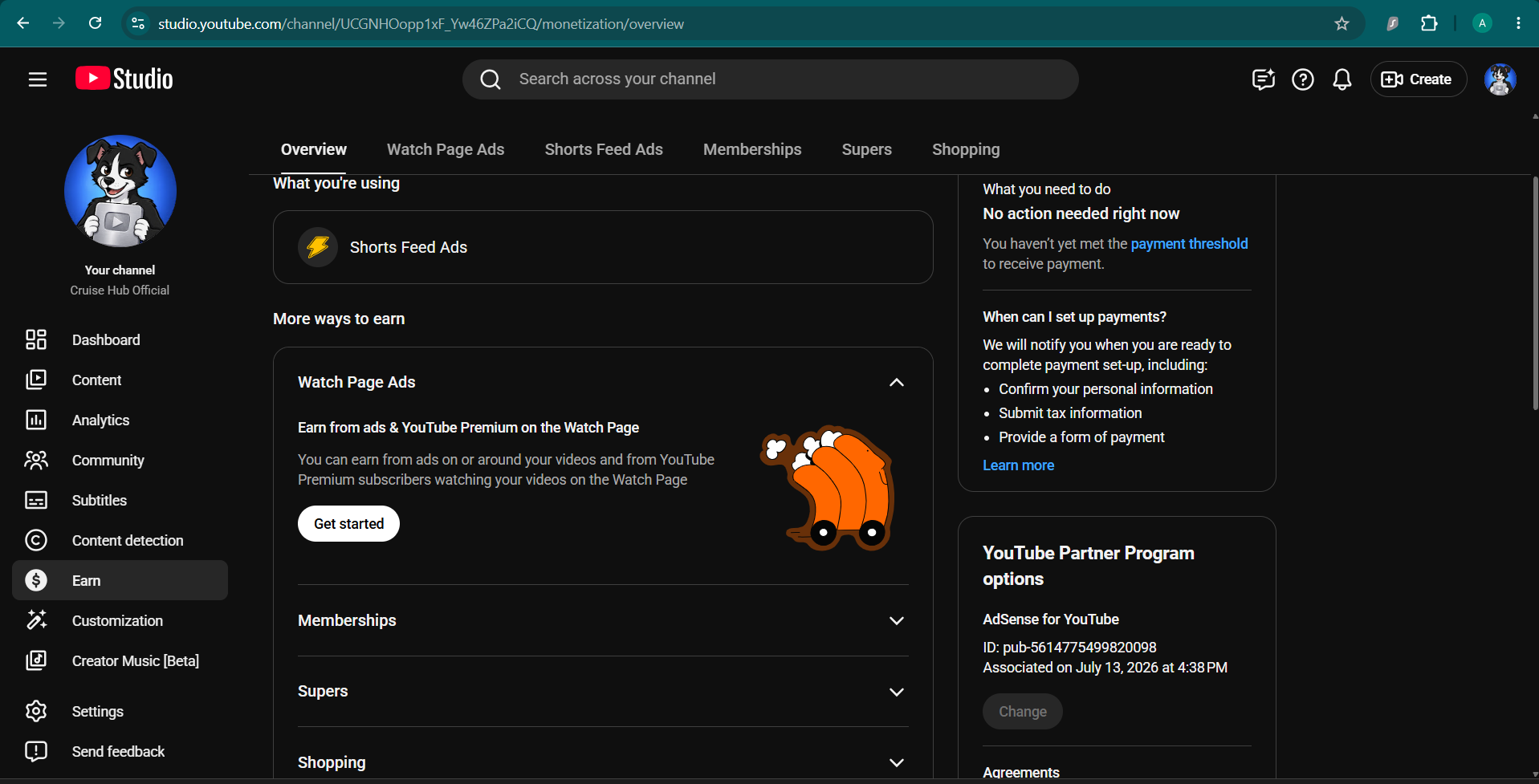Bookmark this page with the star icon
1539x784 pixels.
click(x=1342, y=23)
